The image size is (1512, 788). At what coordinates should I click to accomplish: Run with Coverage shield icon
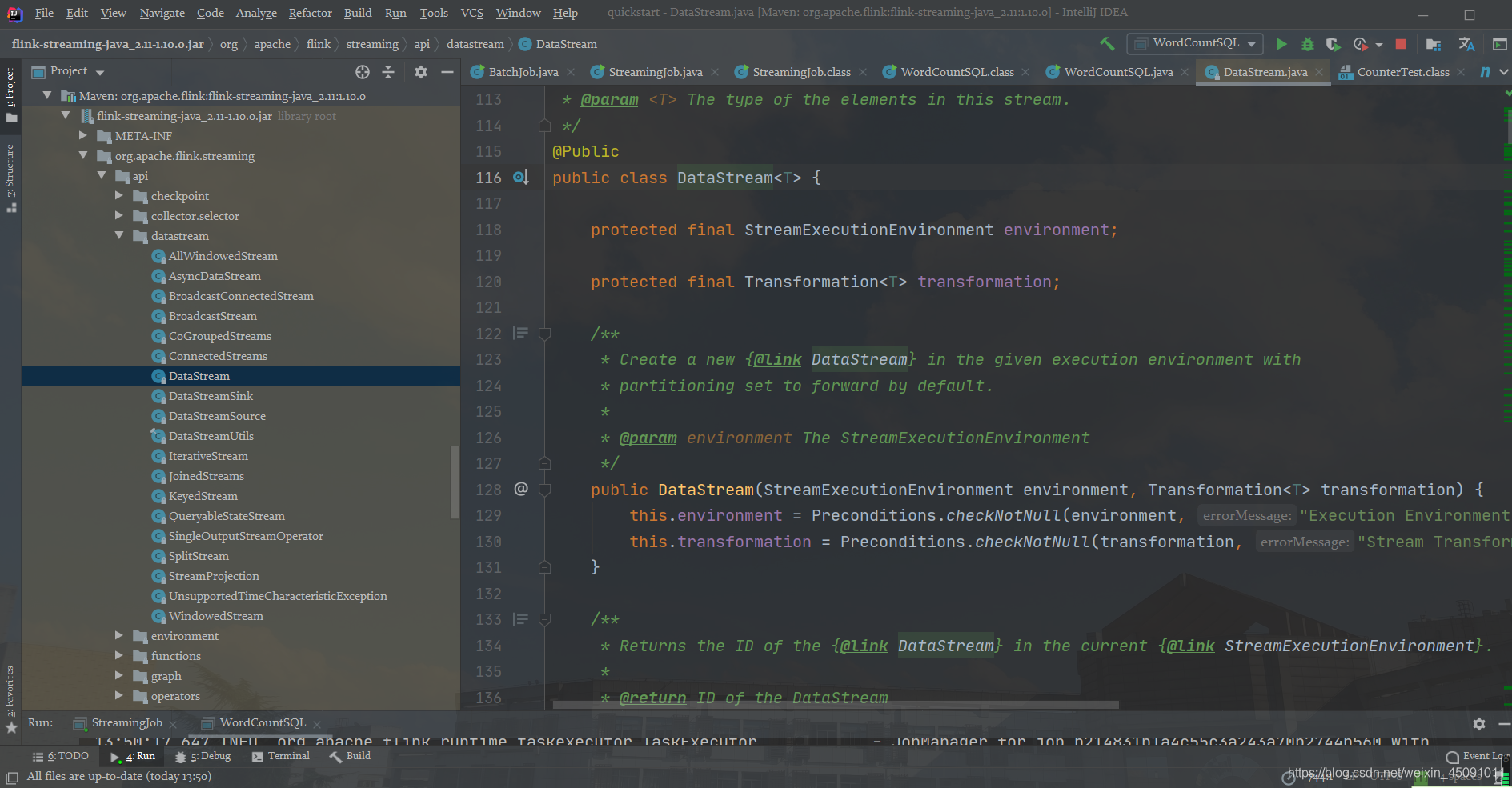pos(1333,44)
